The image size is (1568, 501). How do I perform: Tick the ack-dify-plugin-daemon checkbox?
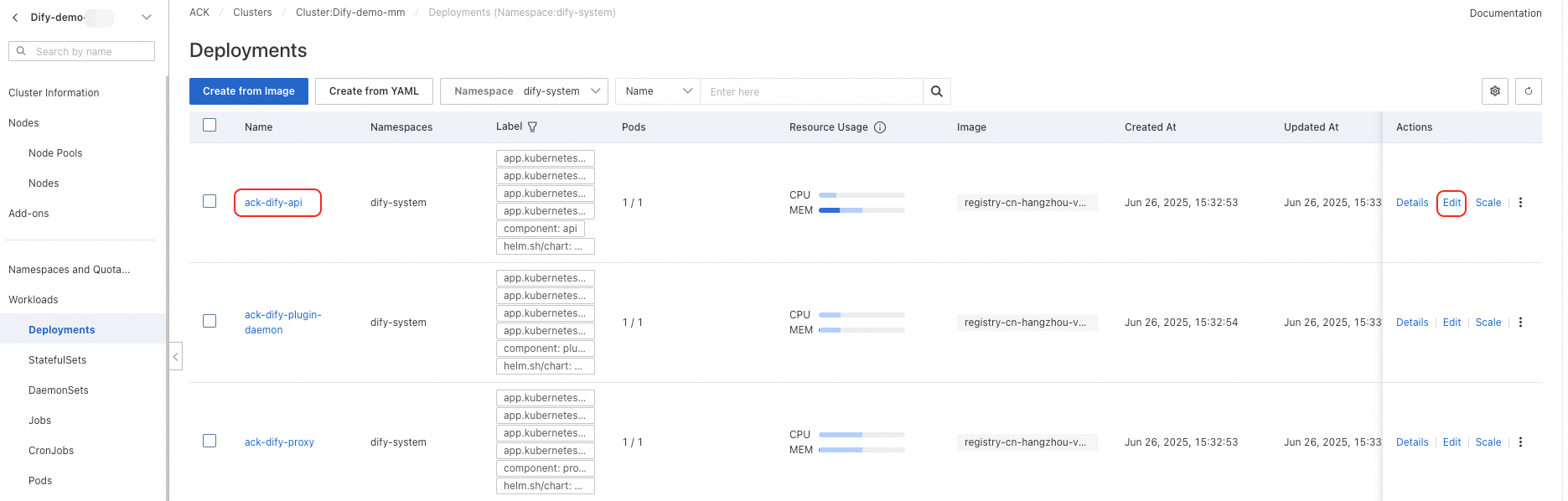[x=210, y=321]
